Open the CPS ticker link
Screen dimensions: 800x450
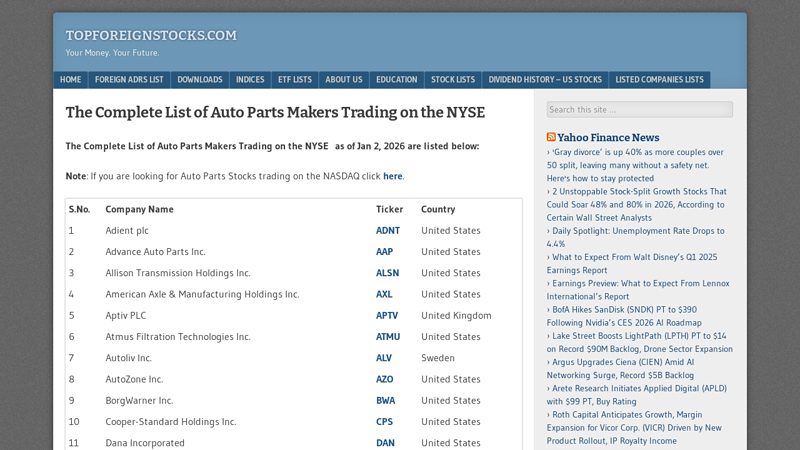tap(384, 422)
